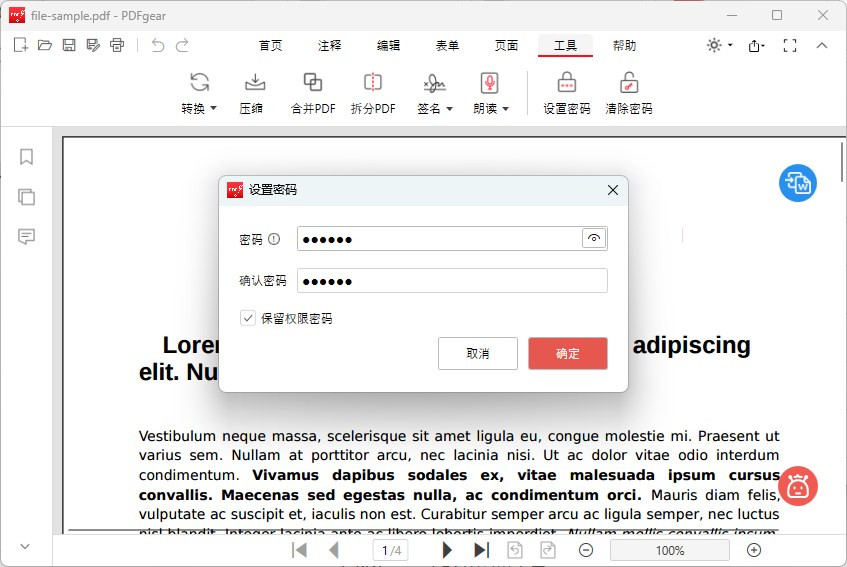Select the 工具 tab
Screen dimensions: 847x567
pos(565,45)
